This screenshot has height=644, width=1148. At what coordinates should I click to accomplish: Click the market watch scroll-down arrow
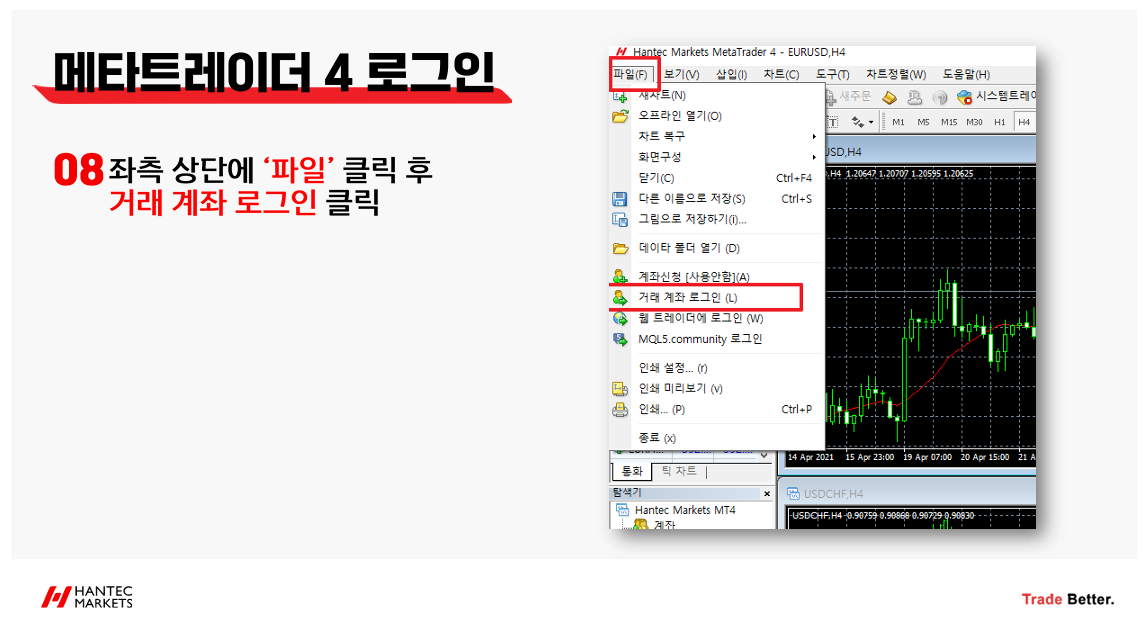coord(764,455)
